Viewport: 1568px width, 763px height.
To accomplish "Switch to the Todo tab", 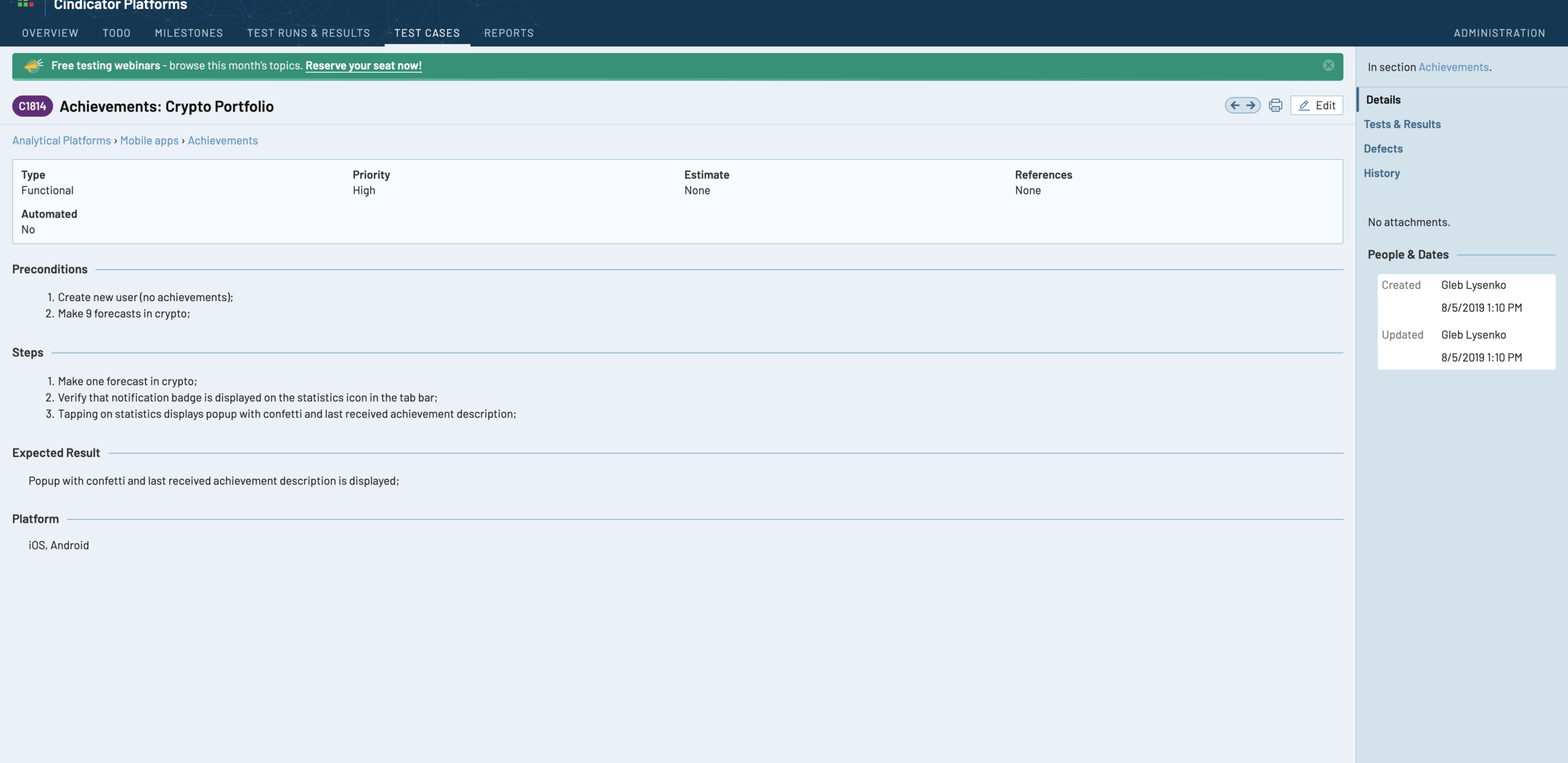I will point(117,33).
